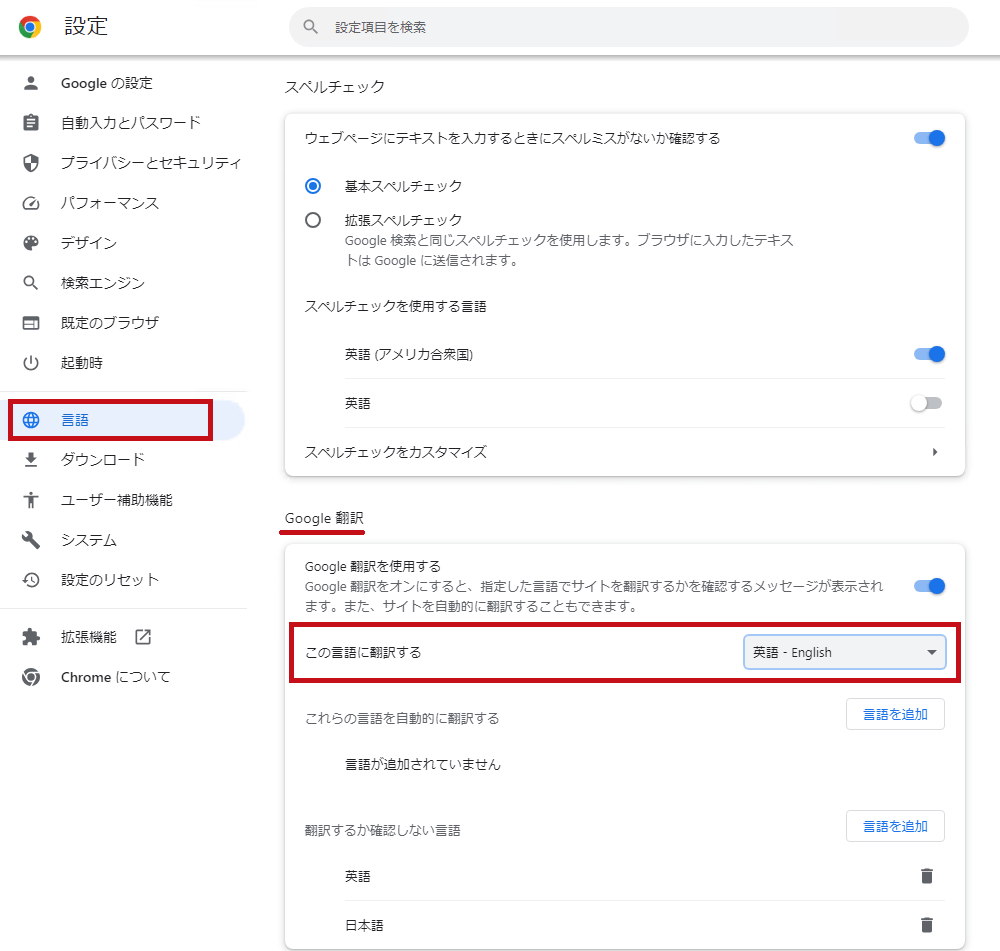Enable spell check for 英語
The image size is (1000, 951).
[927, 403]
